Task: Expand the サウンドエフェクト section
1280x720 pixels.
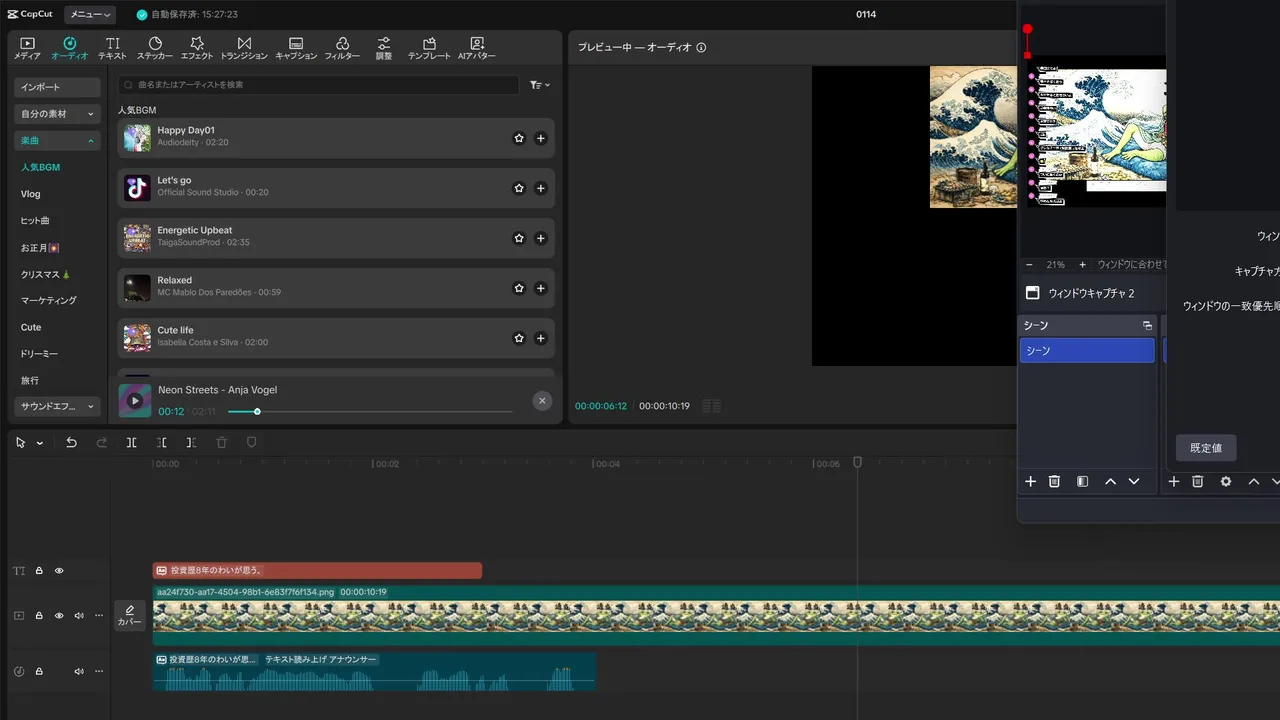Action: (x=57, y=406)
